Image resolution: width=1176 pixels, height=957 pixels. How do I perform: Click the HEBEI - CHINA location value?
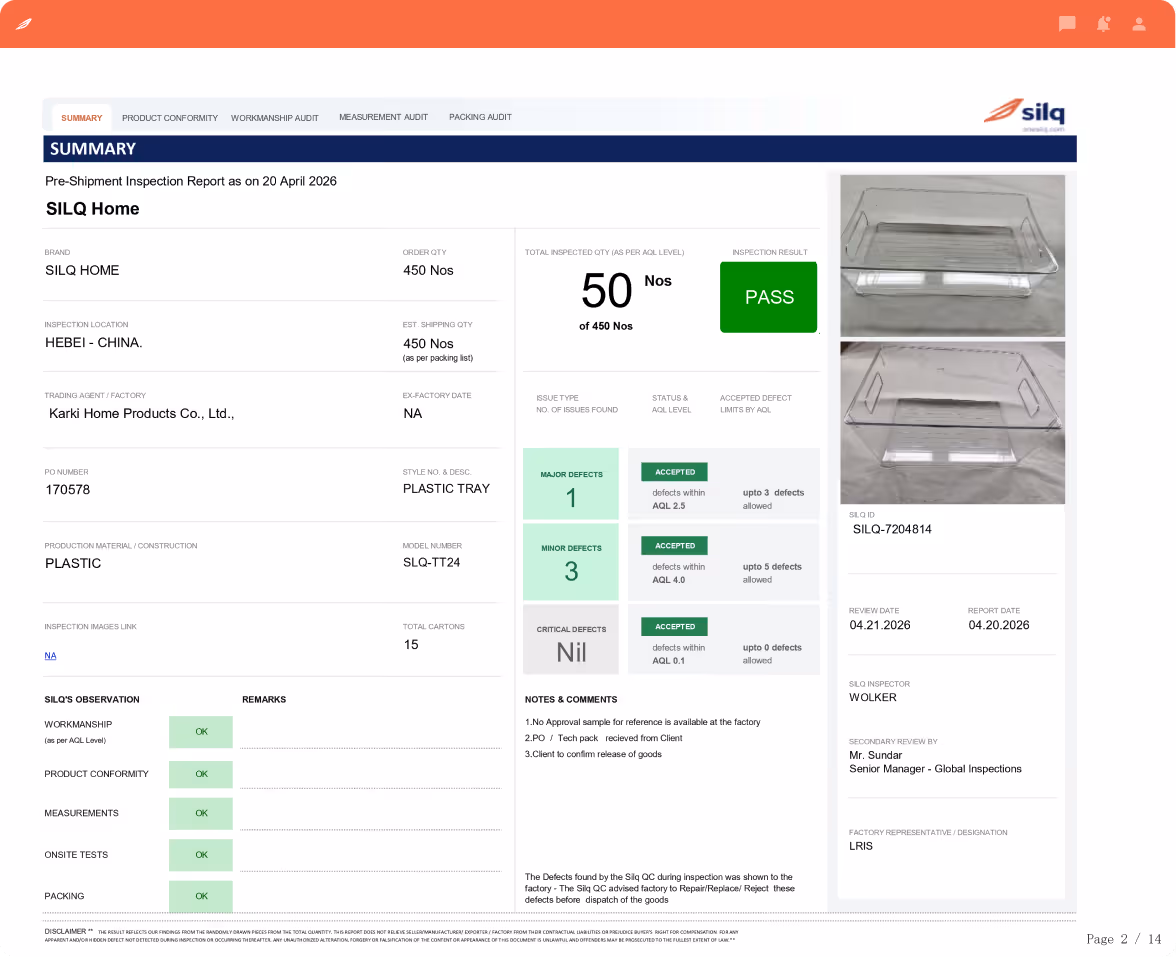94,343
